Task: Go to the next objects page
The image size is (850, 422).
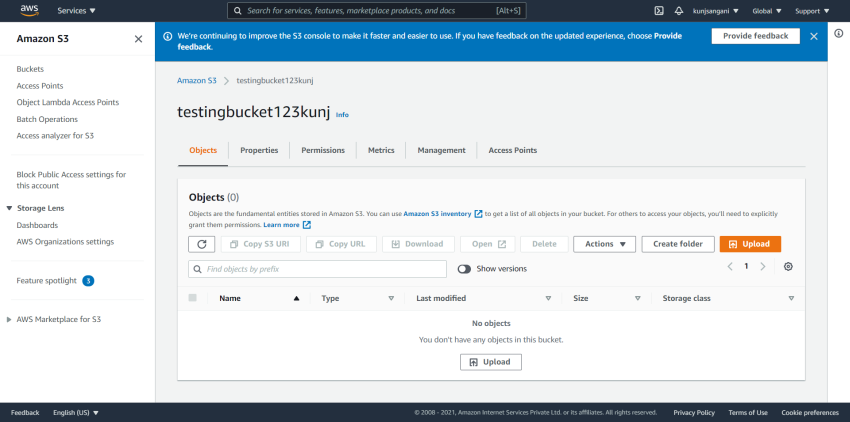Action: pyautogui.click(x=763, y=266)
